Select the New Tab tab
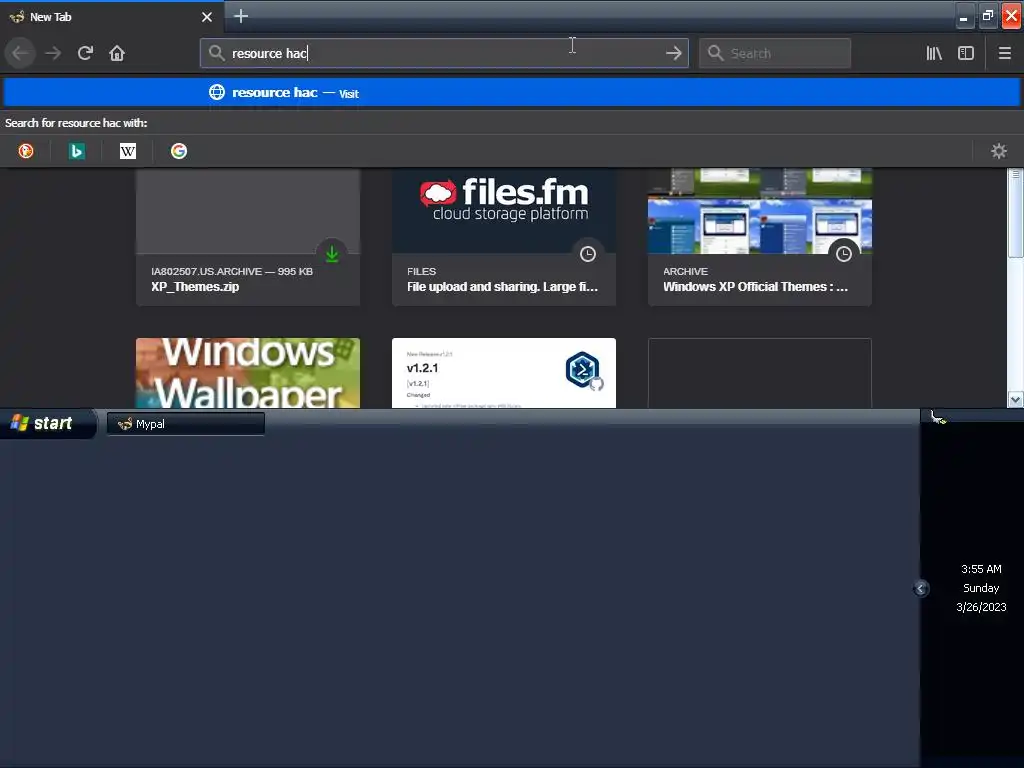 tap(111, 17)
